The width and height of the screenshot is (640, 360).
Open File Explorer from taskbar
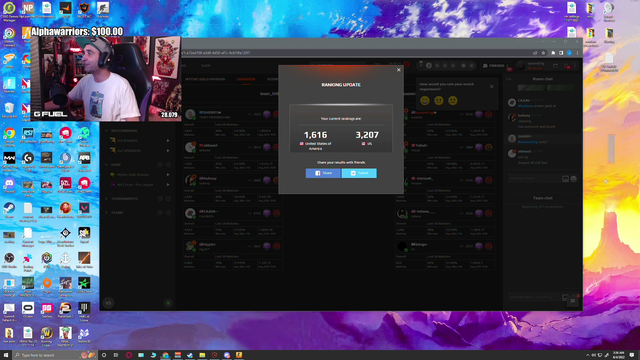coord(202,355)
